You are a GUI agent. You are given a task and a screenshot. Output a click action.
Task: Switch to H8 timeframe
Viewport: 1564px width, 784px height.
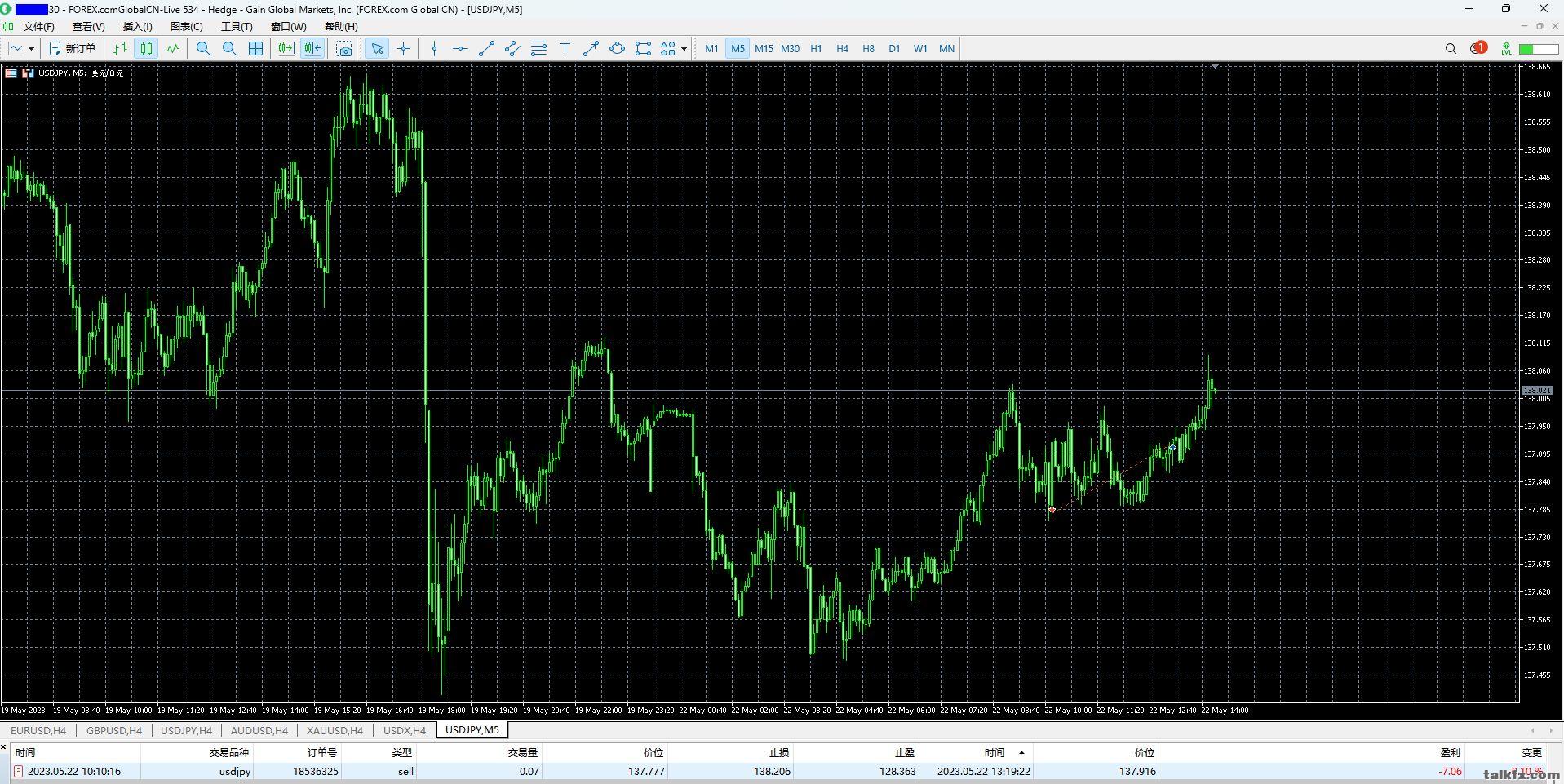[x=868, y=49]
